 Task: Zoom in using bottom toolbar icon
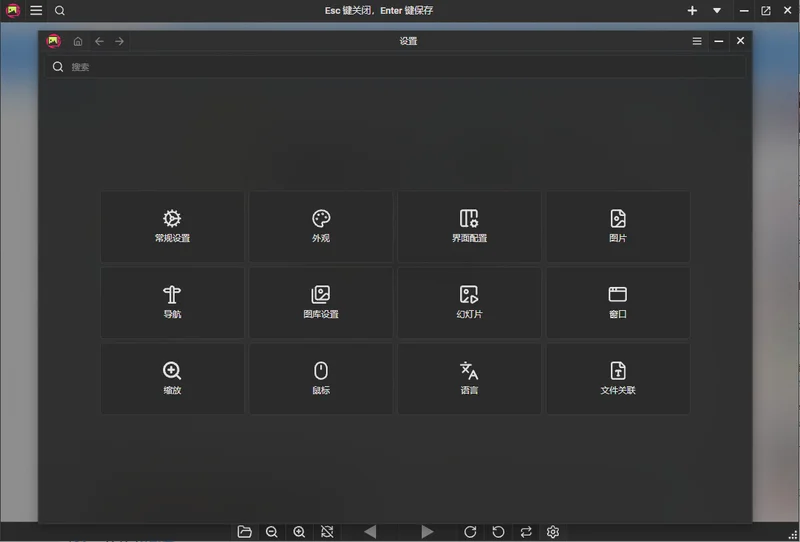tap(299, 532)
